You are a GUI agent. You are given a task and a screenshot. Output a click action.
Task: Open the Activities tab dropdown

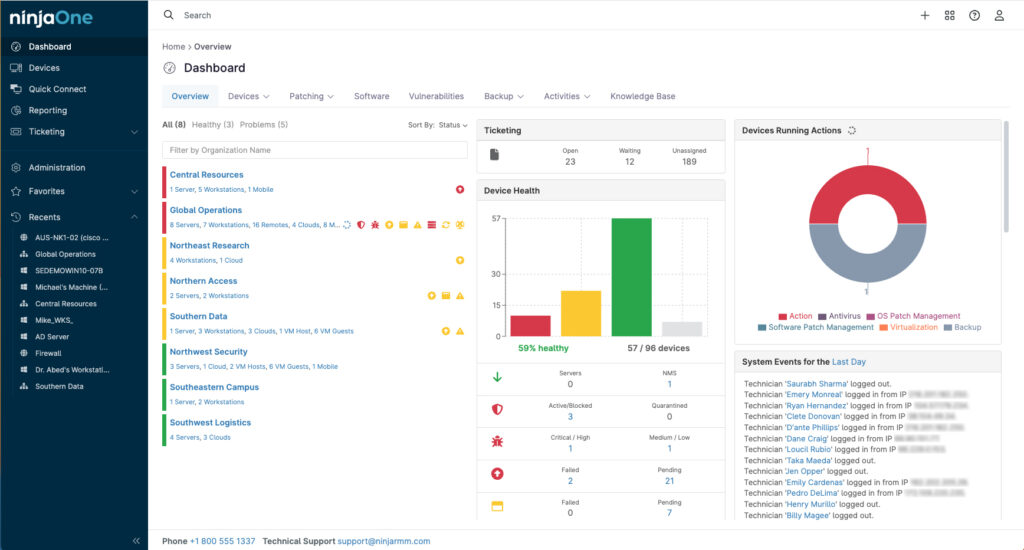pos(566,96)
